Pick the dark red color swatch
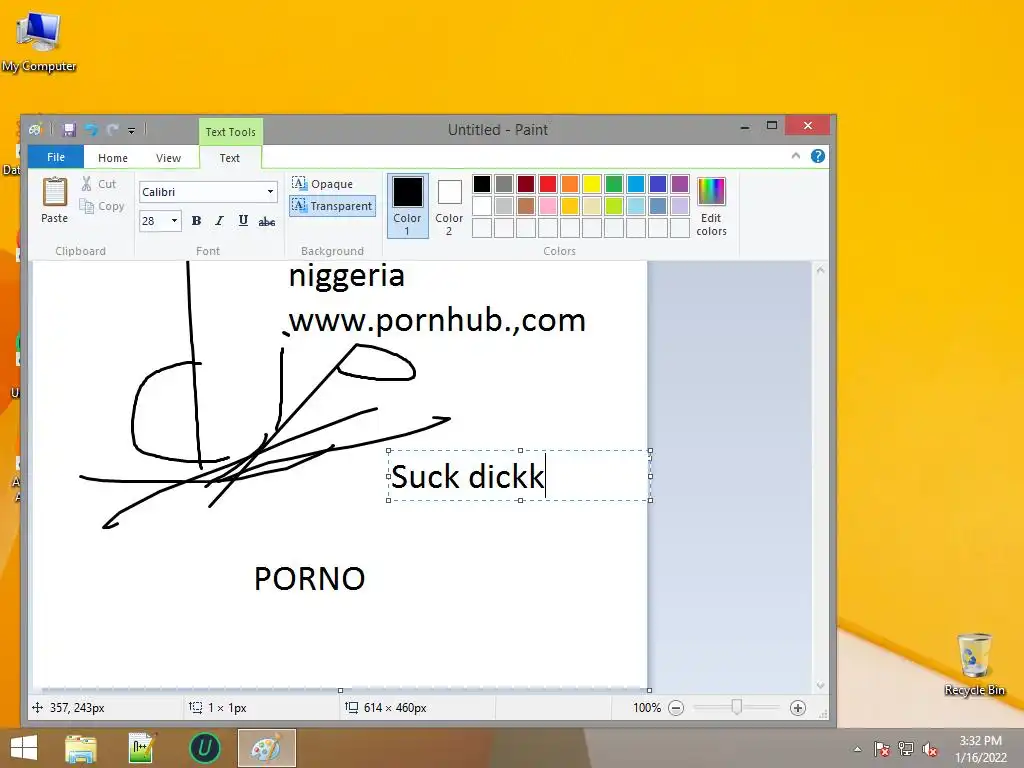The width and height of the screenshot is (1024, 768). [x=526, y=184]
